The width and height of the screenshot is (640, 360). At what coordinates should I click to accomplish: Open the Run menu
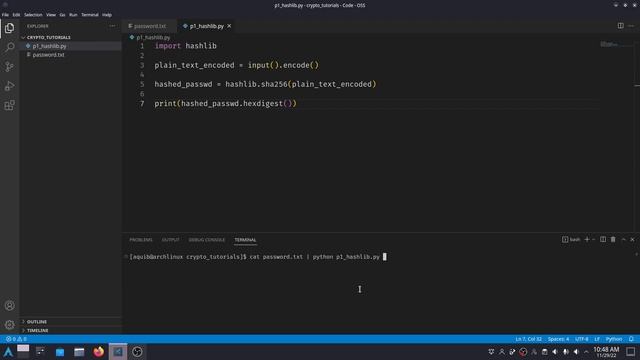(73, 15)
